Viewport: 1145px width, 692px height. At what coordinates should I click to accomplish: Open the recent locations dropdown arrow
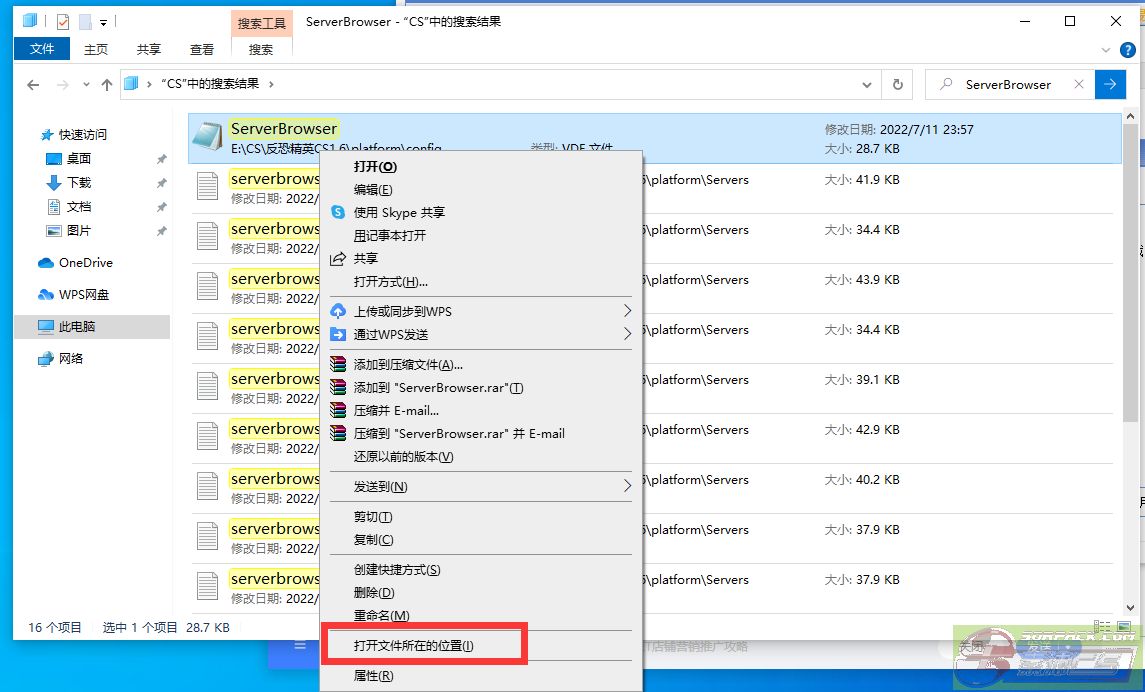pos(86,85)
